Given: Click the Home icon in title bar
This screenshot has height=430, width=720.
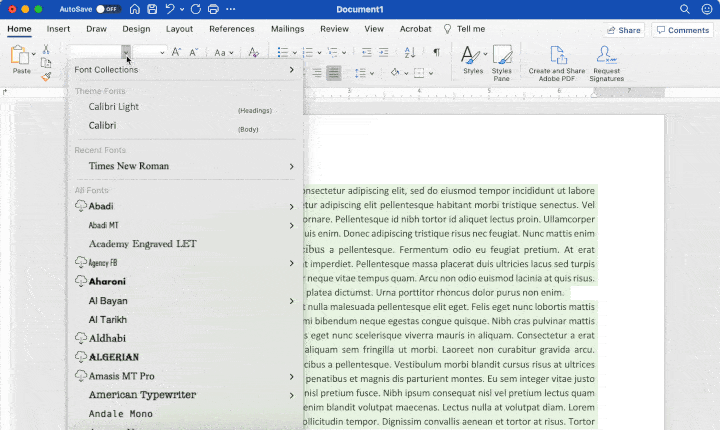Looking at the screenshot, I should point(135,9).
